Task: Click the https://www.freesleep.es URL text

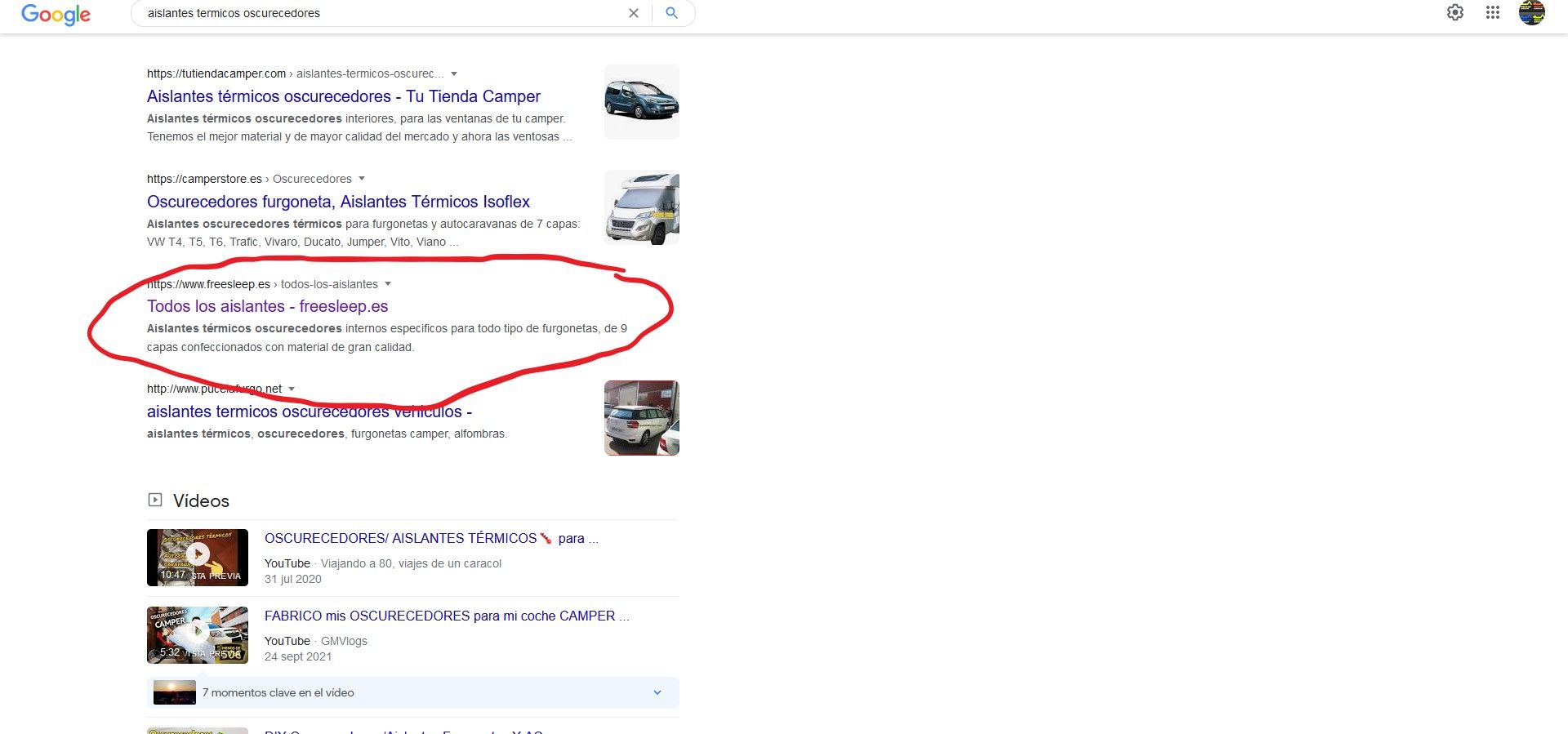Action: point(208,284)
